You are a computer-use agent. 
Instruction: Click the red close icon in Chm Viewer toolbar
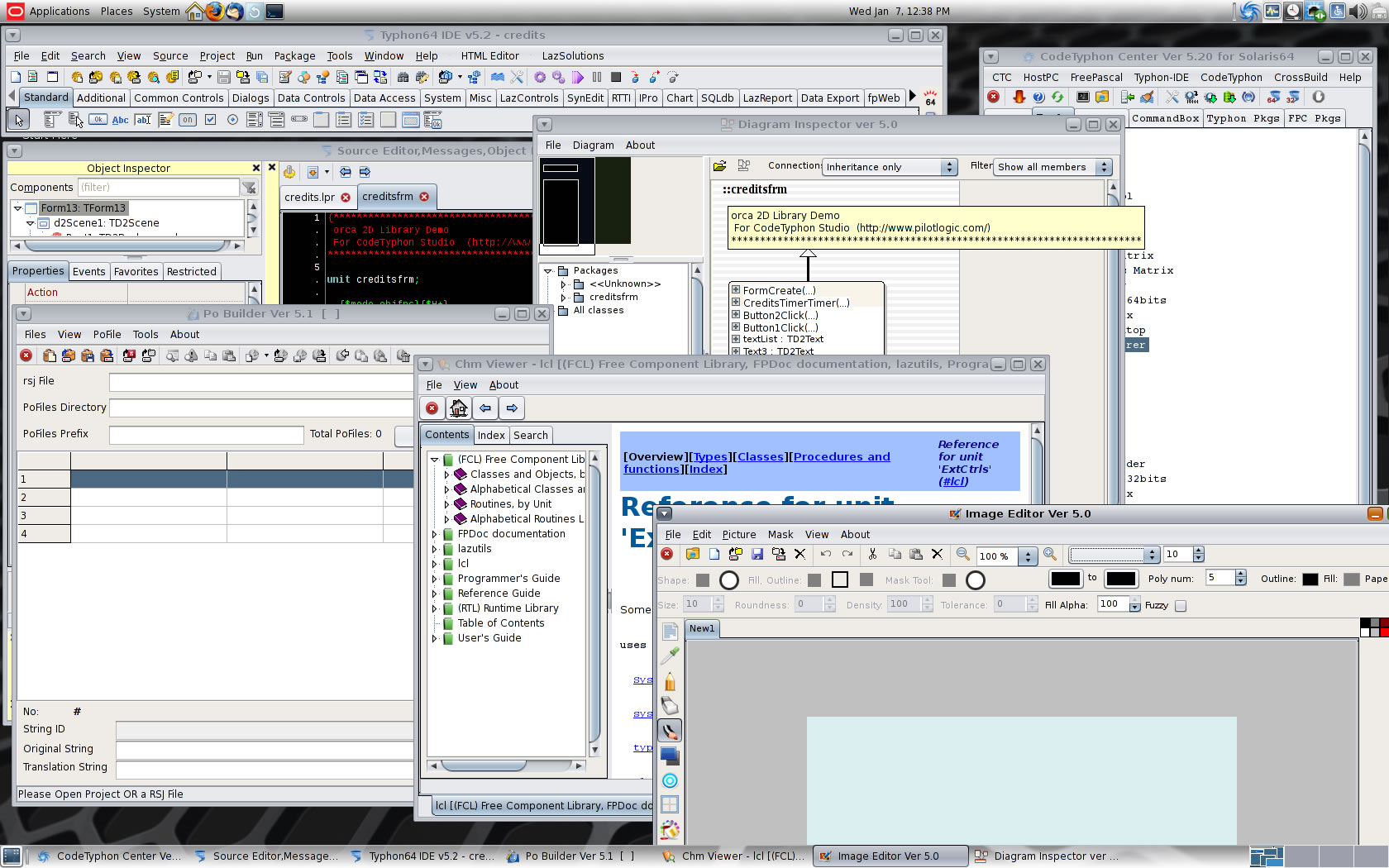(432, 408)
